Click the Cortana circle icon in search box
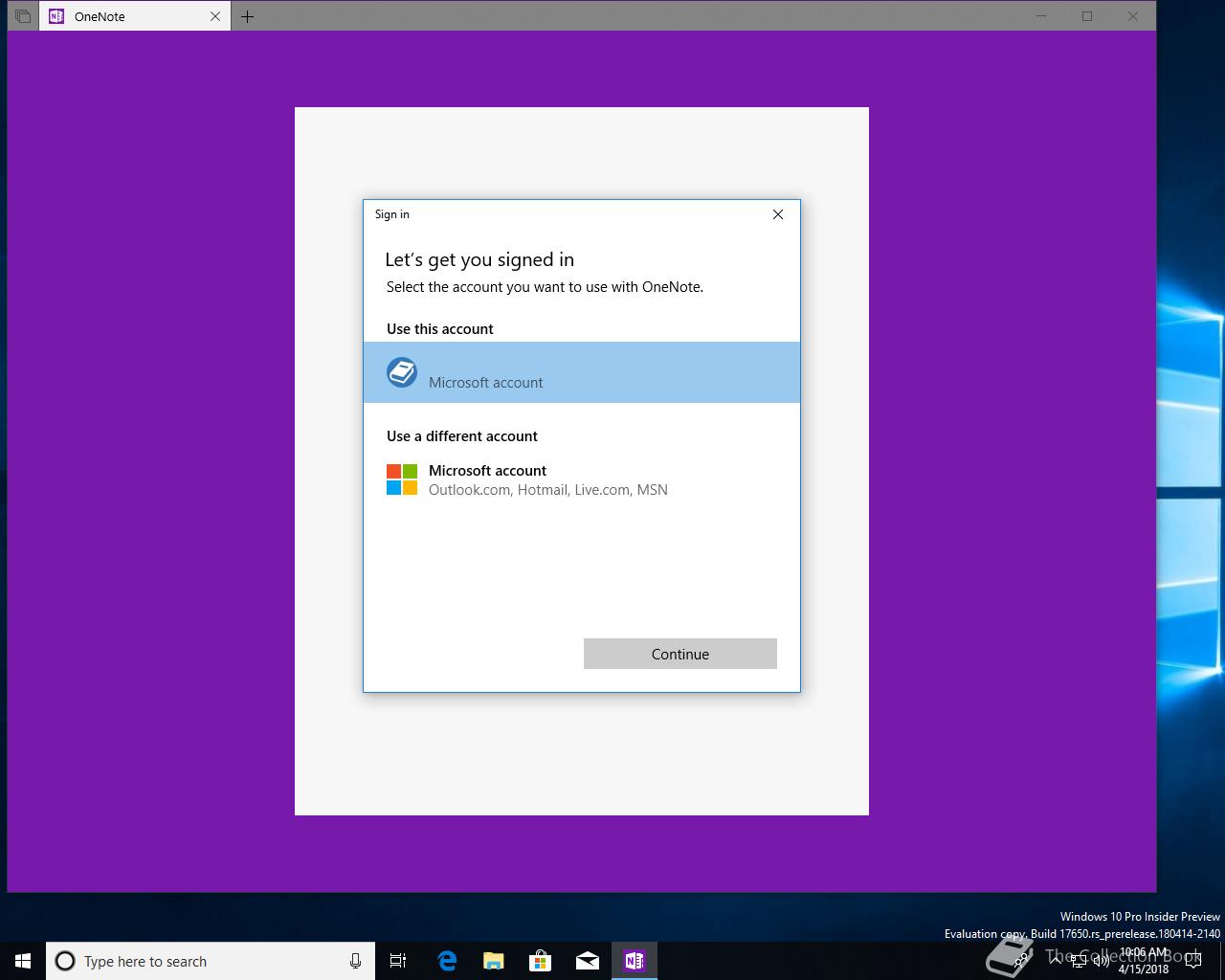 tap(65, 961)
